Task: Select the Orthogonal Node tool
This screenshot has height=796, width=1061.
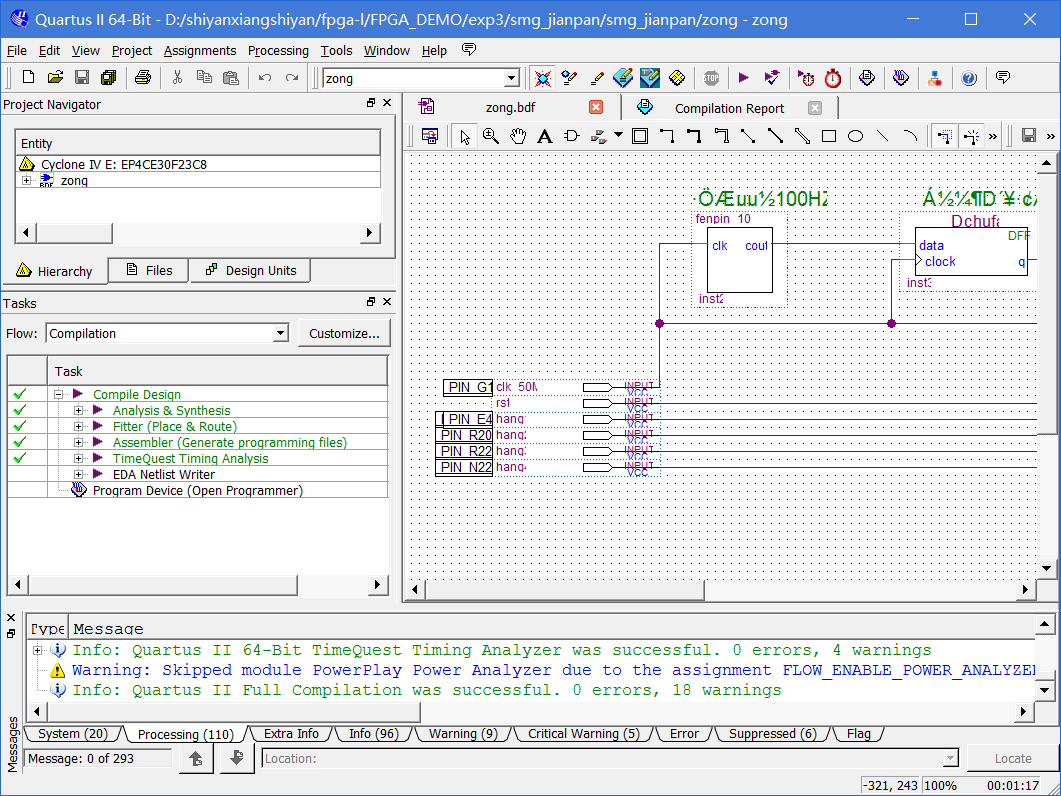Action: (667, 136)
